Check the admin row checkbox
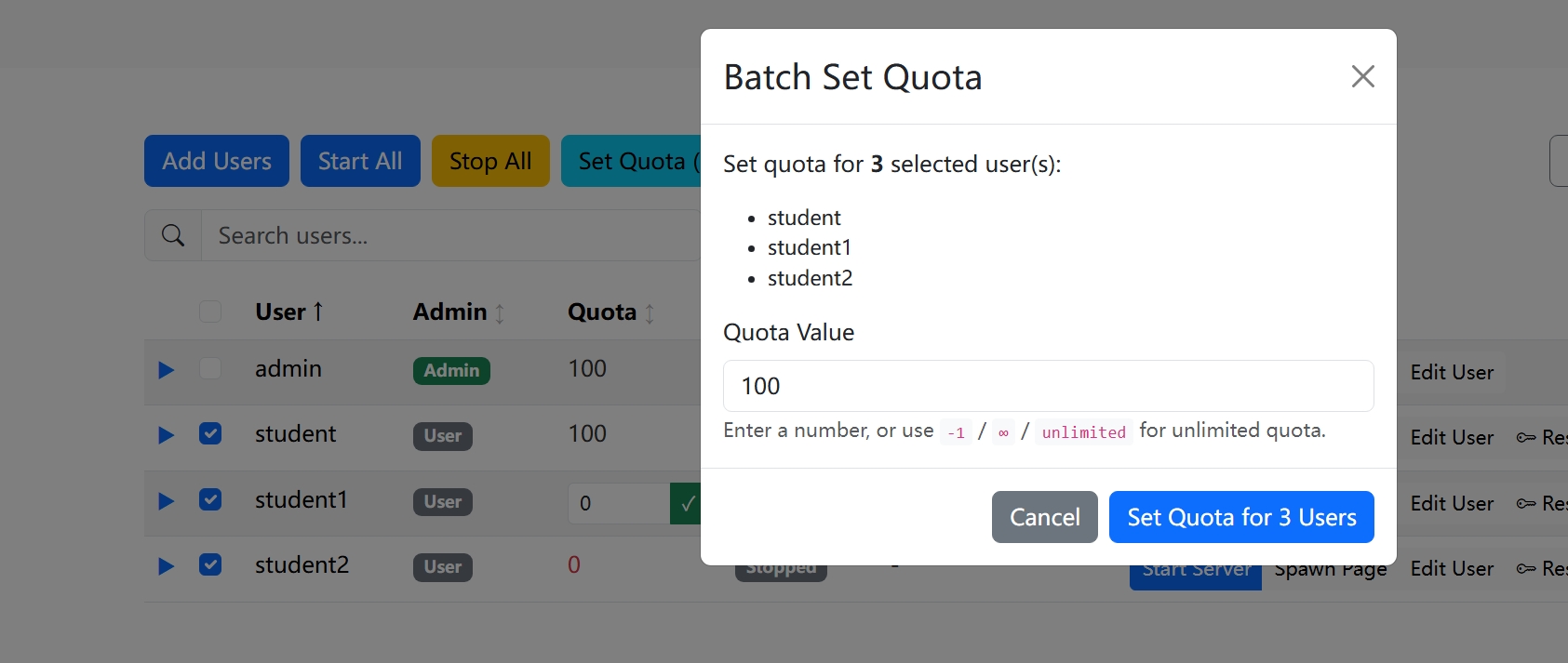This screenshot has height=663, width=1568. point(210,368)
